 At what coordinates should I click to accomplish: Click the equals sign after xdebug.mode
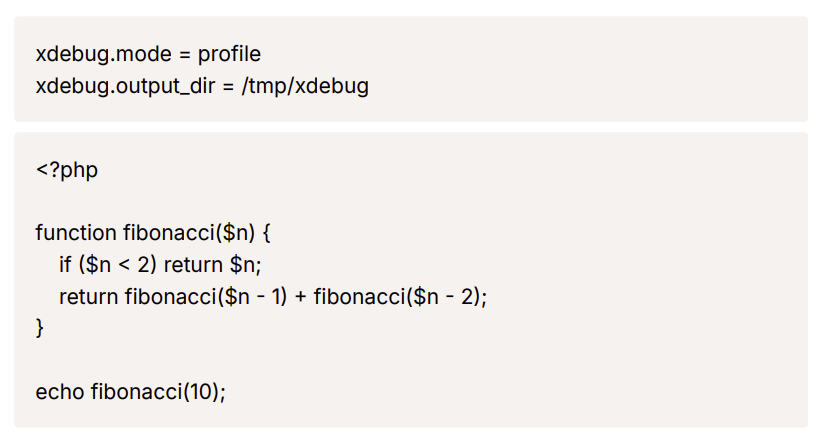(x=184, y=55)
